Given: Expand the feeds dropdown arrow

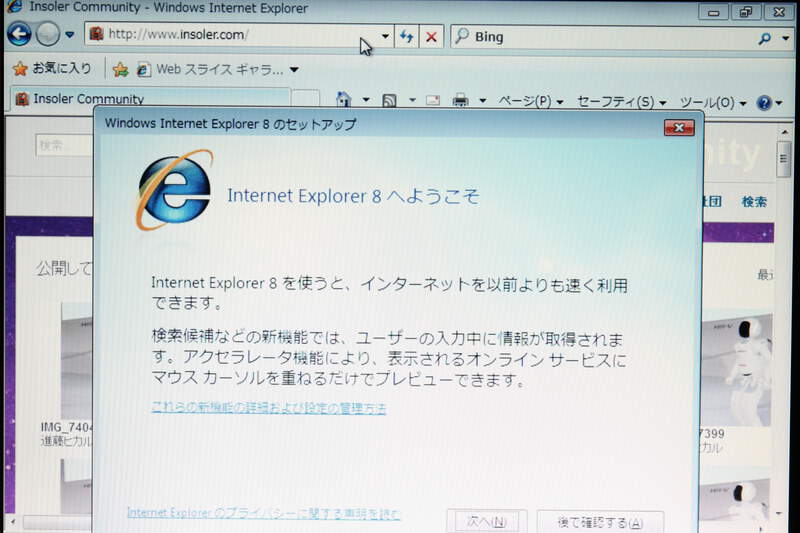Looking at the screenshot, I should pyautogui.click(x=412, y=100).
